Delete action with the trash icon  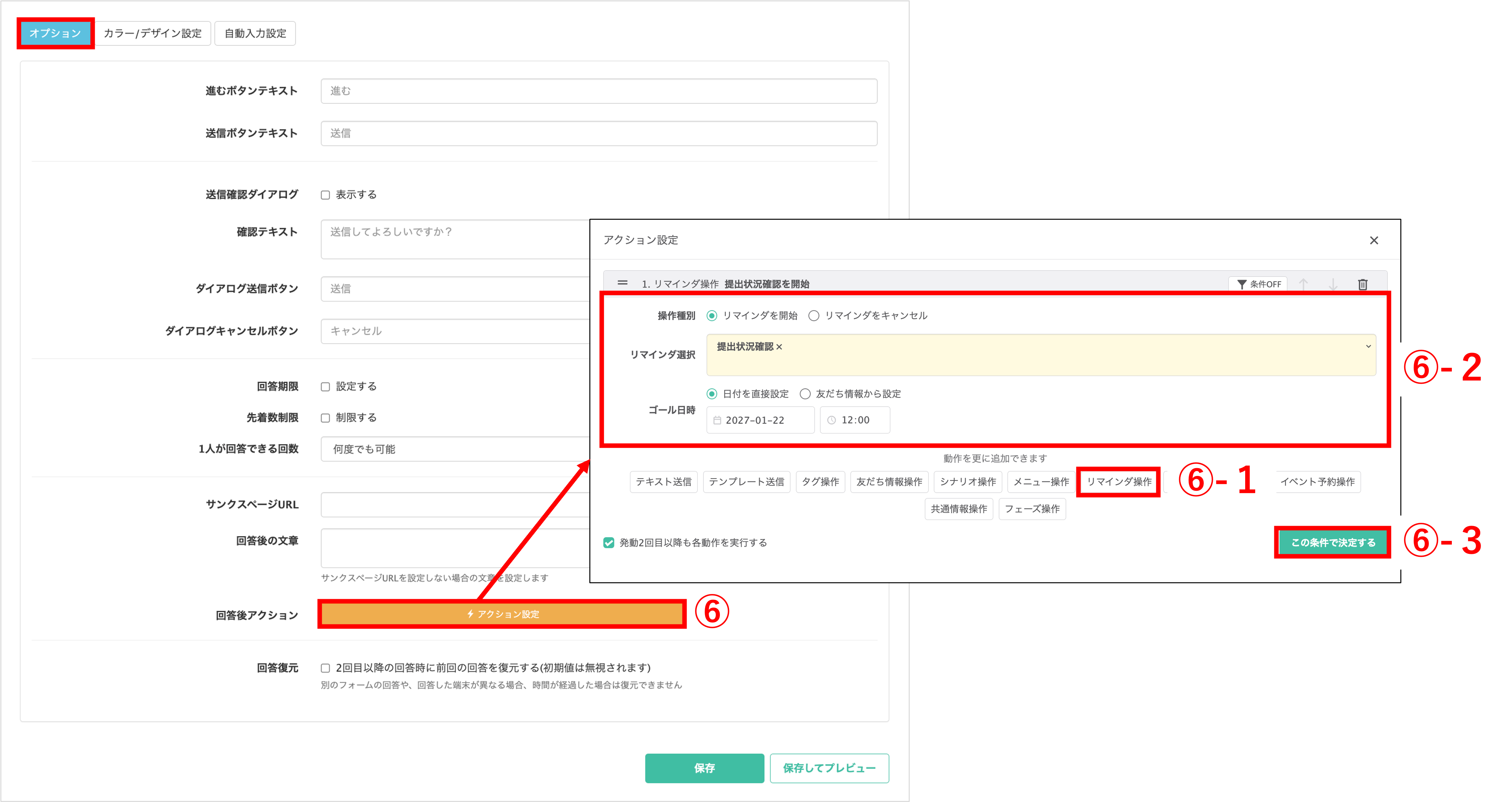coord(1362,284)
